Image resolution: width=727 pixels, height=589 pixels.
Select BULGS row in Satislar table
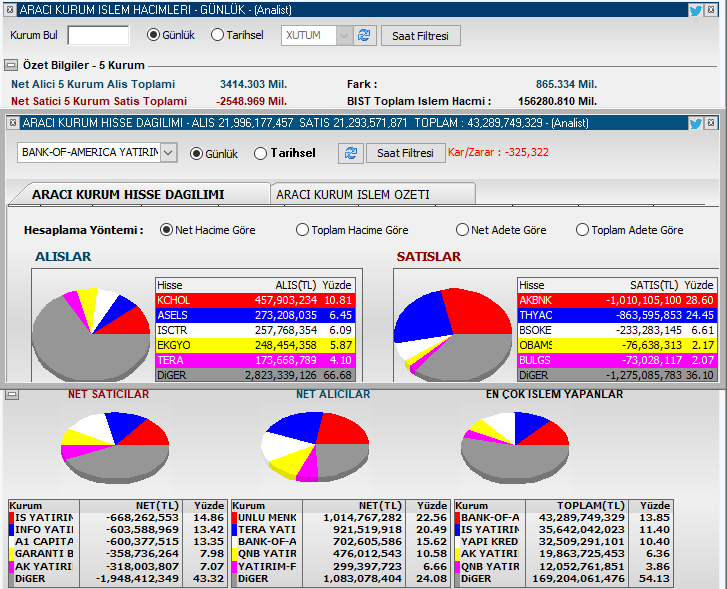pyautogui.click(x=617, y=360)
